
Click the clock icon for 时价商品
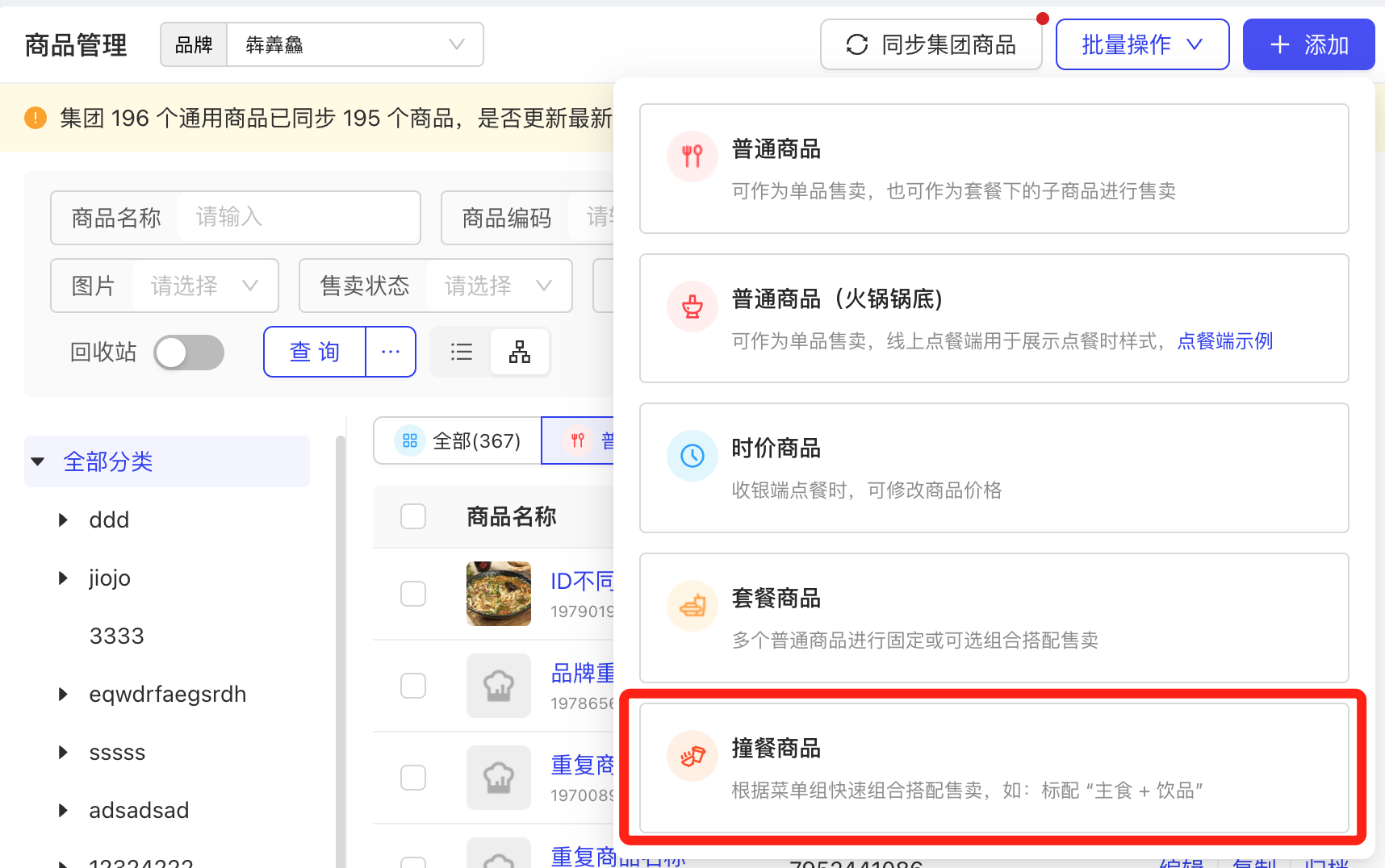click(x=692, y=456)
